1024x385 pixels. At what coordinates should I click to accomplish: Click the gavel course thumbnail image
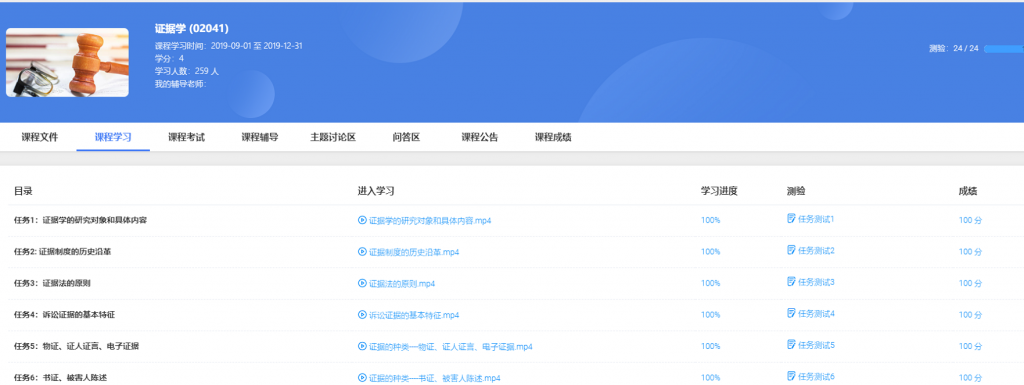(67, 63)
